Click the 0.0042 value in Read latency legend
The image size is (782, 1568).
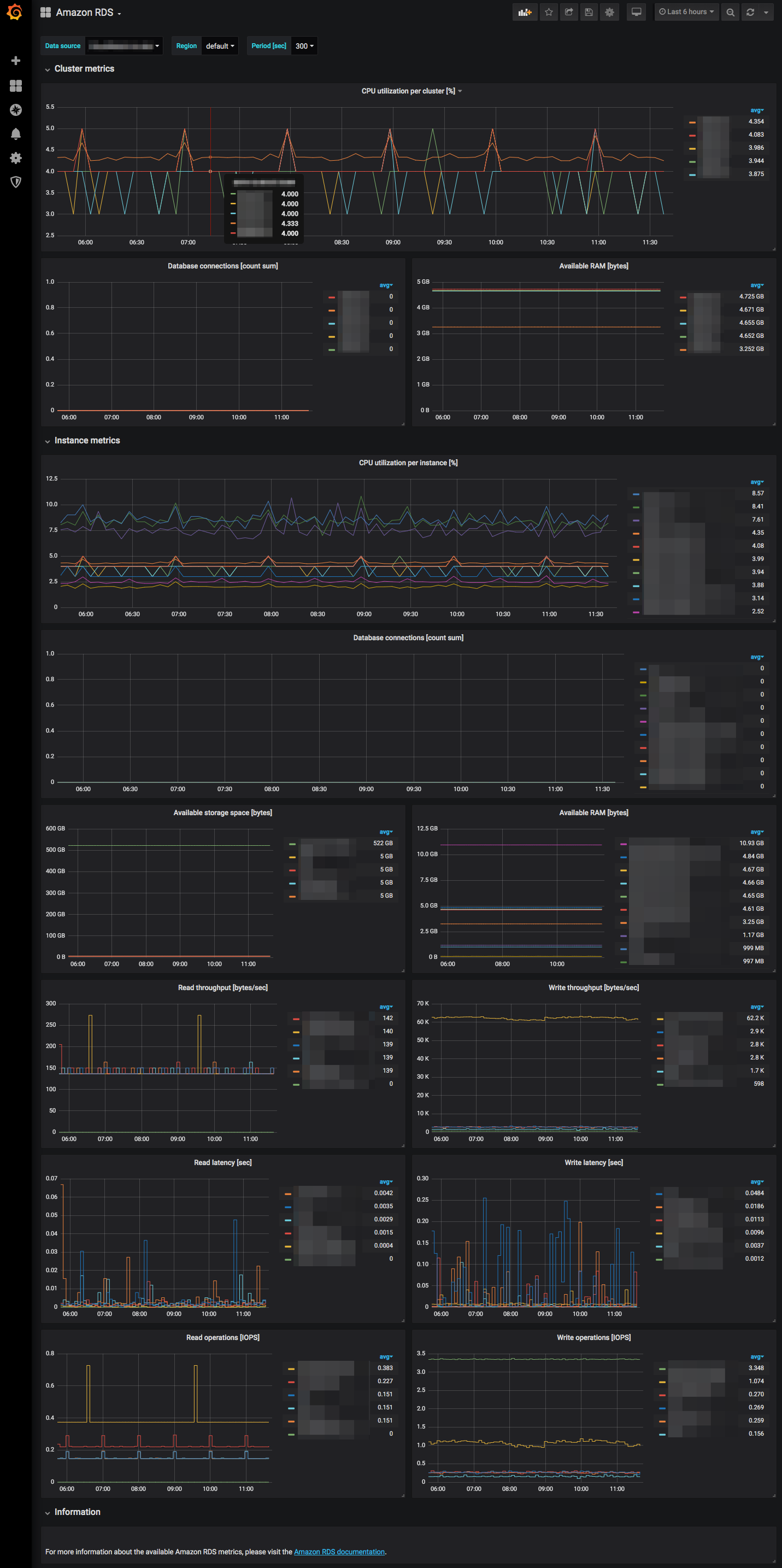click(384, 1193)
